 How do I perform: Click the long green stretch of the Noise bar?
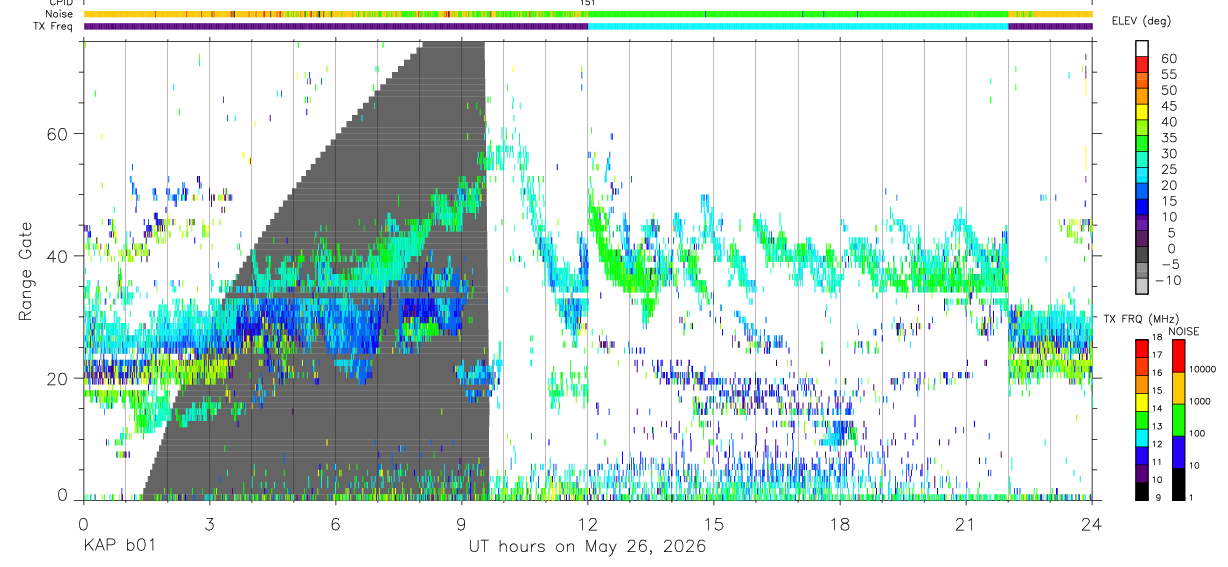(798, 14)
